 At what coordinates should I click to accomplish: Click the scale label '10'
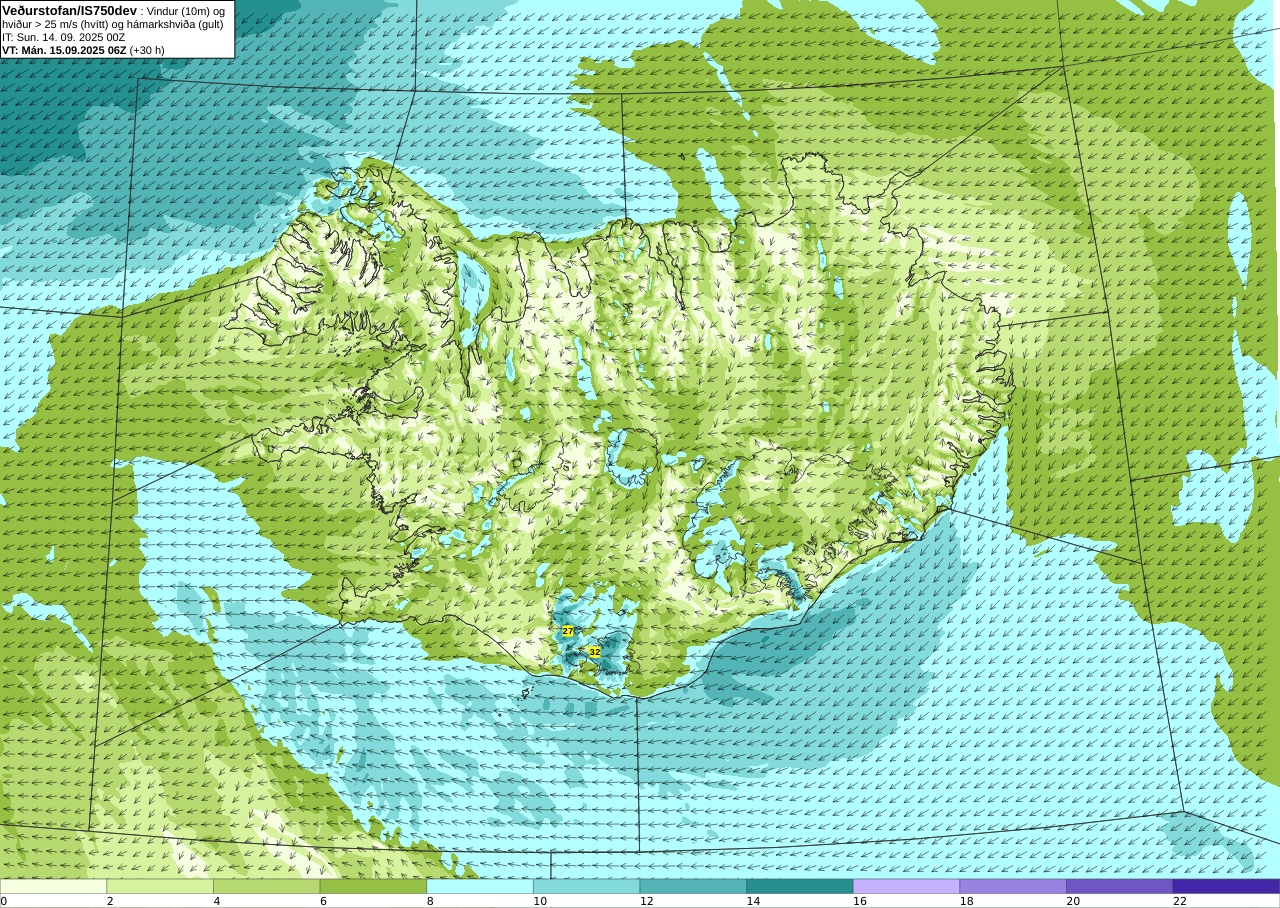(540, 901)
